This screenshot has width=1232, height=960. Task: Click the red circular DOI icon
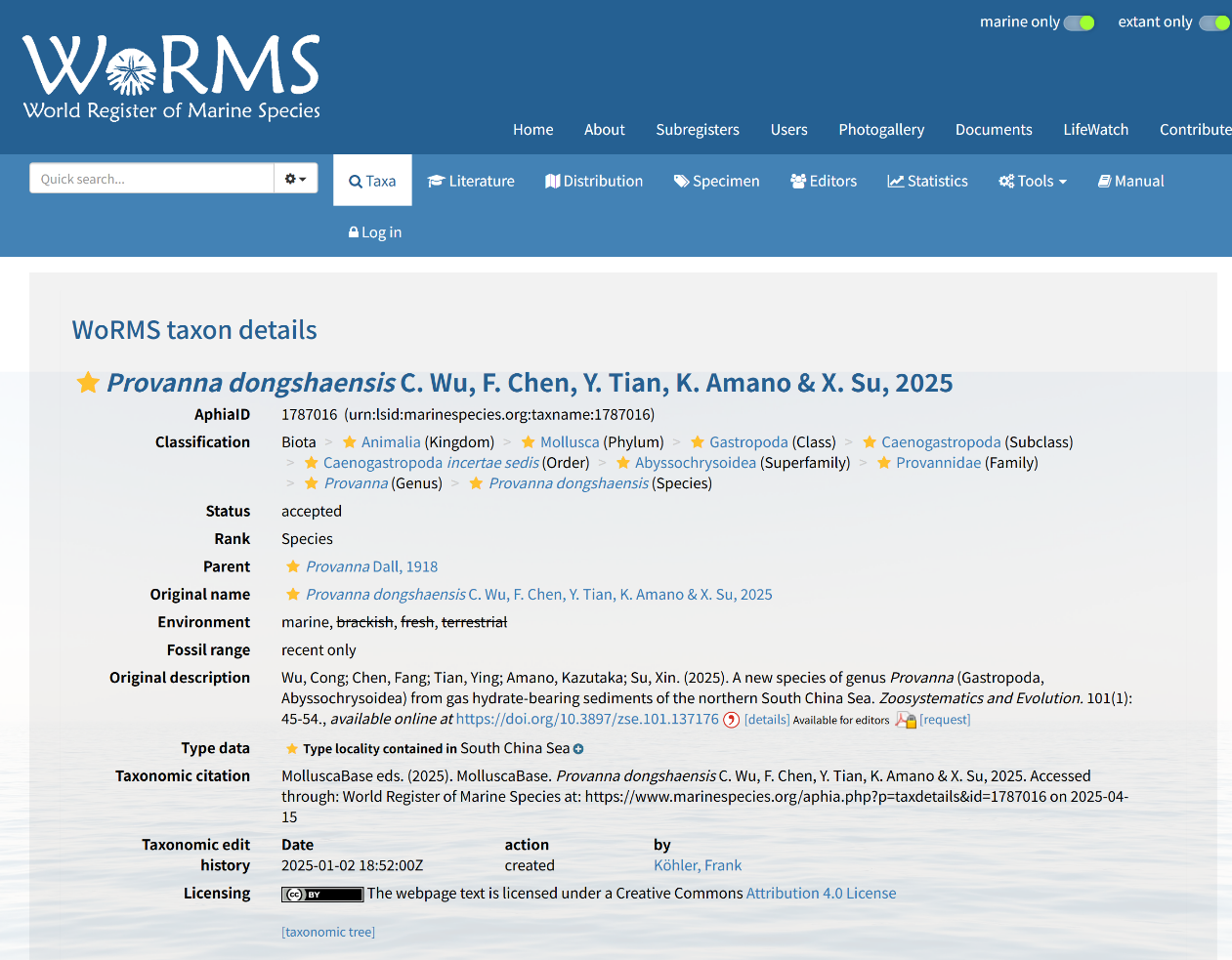pos(731,720)
